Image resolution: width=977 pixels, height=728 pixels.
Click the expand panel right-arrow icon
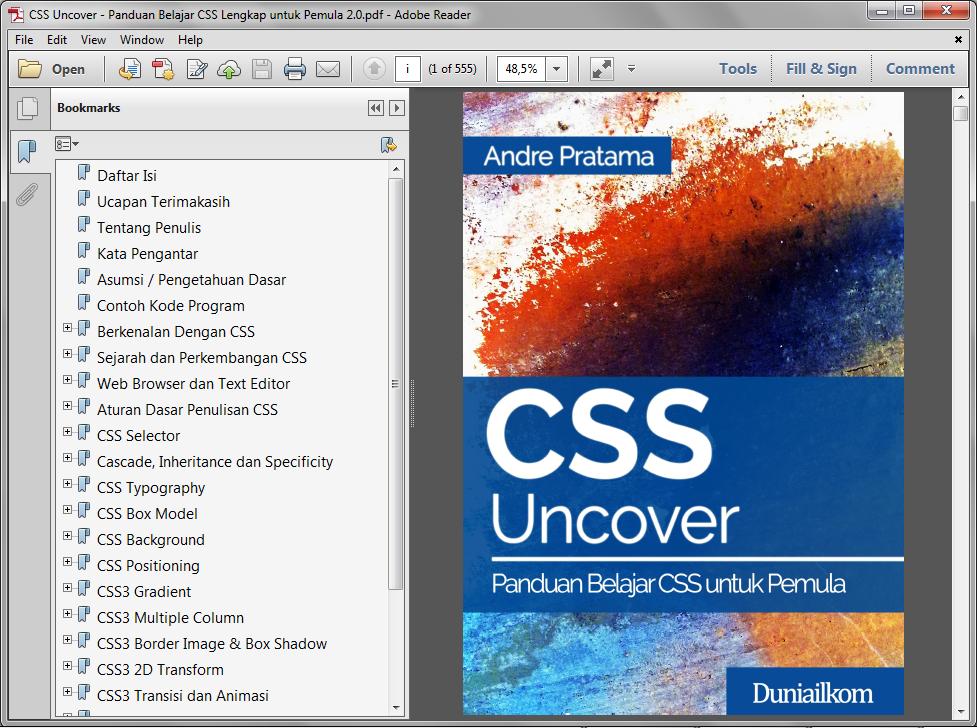pyautogui.click(x=397, y=108)
